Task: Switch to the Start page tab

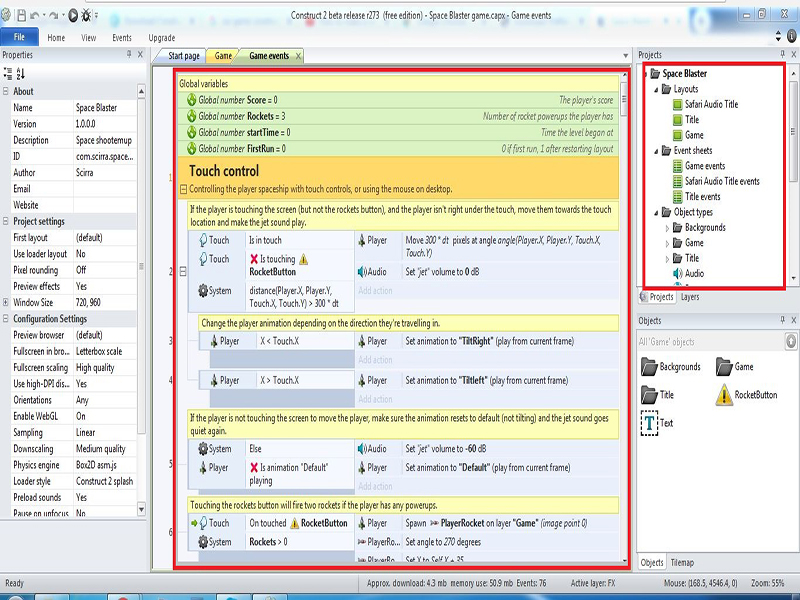Action: (x=184, y=56)
